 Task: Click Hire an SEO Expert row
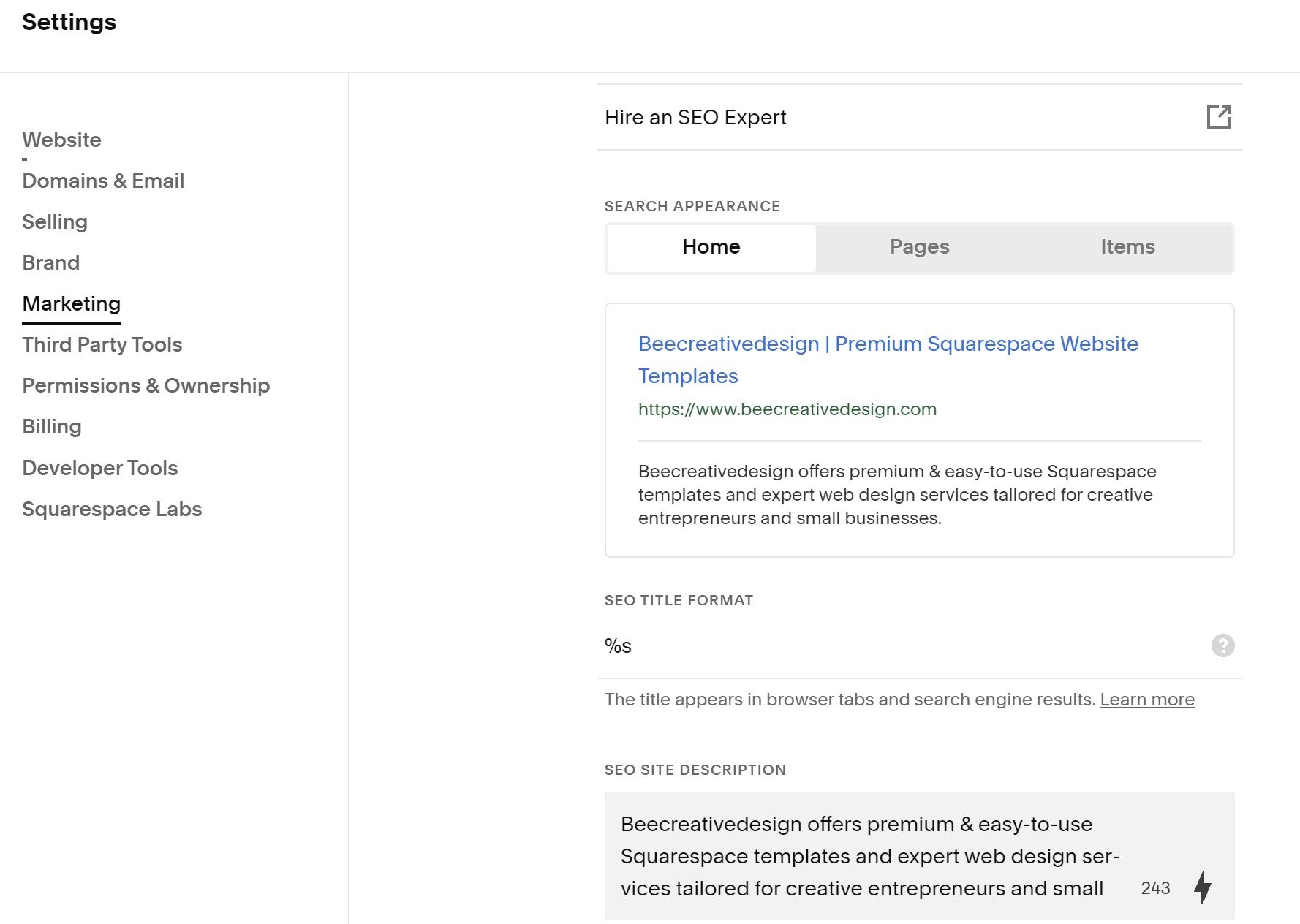[x=919, y=117]
